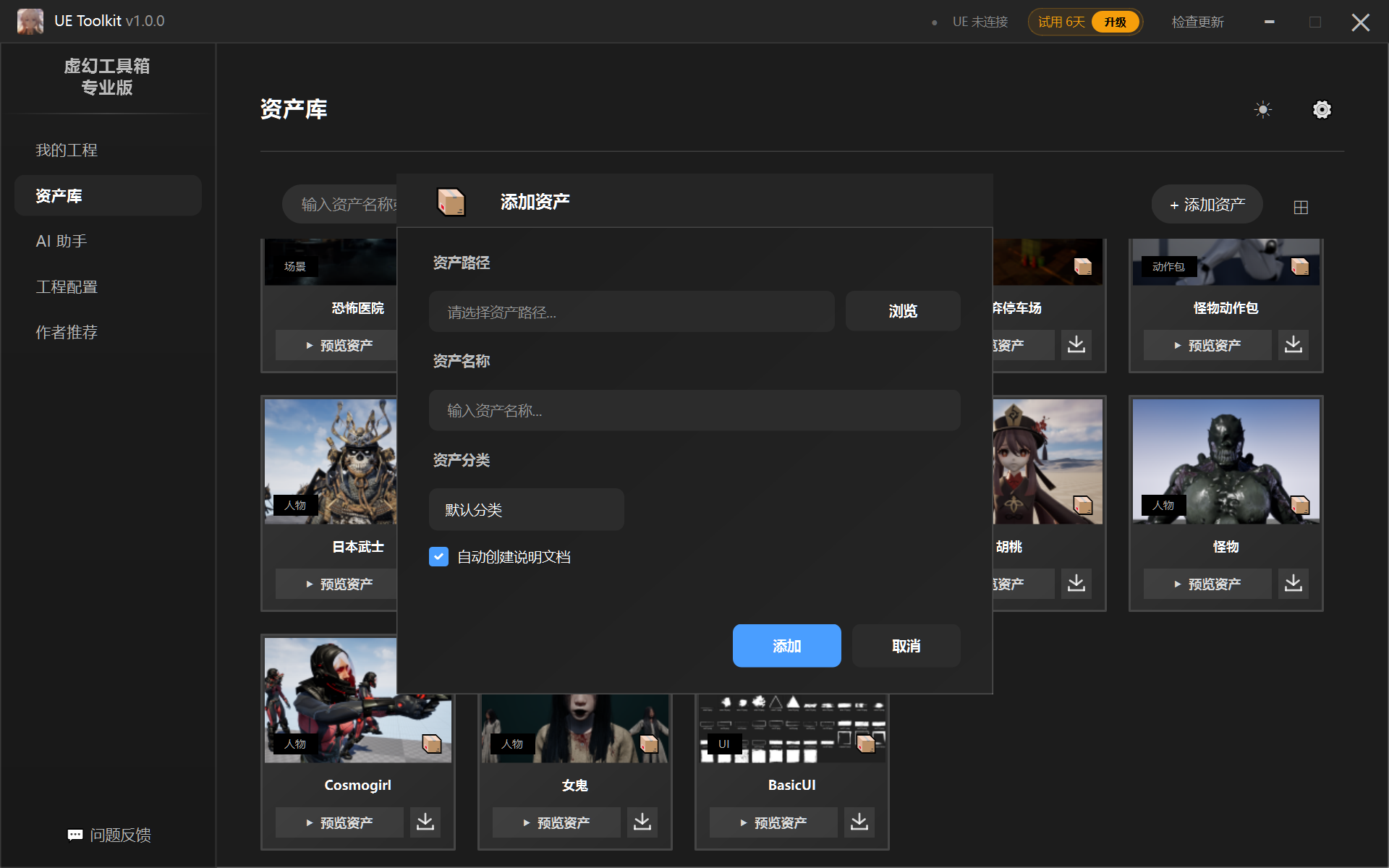Open 问题反馈 feedback link

[x=109, y=835]
